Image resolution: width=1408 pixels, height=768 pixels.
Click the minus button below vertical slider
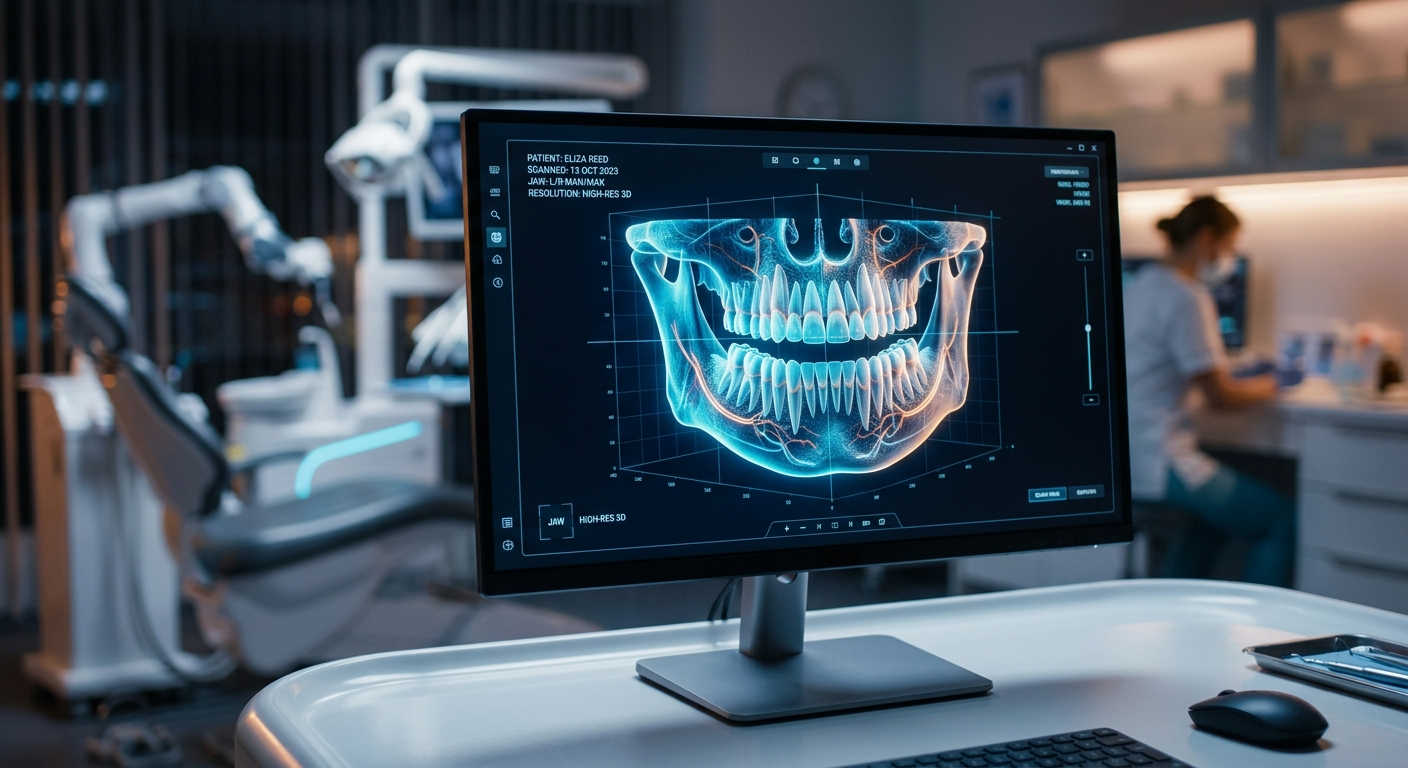click(1089, 399)
